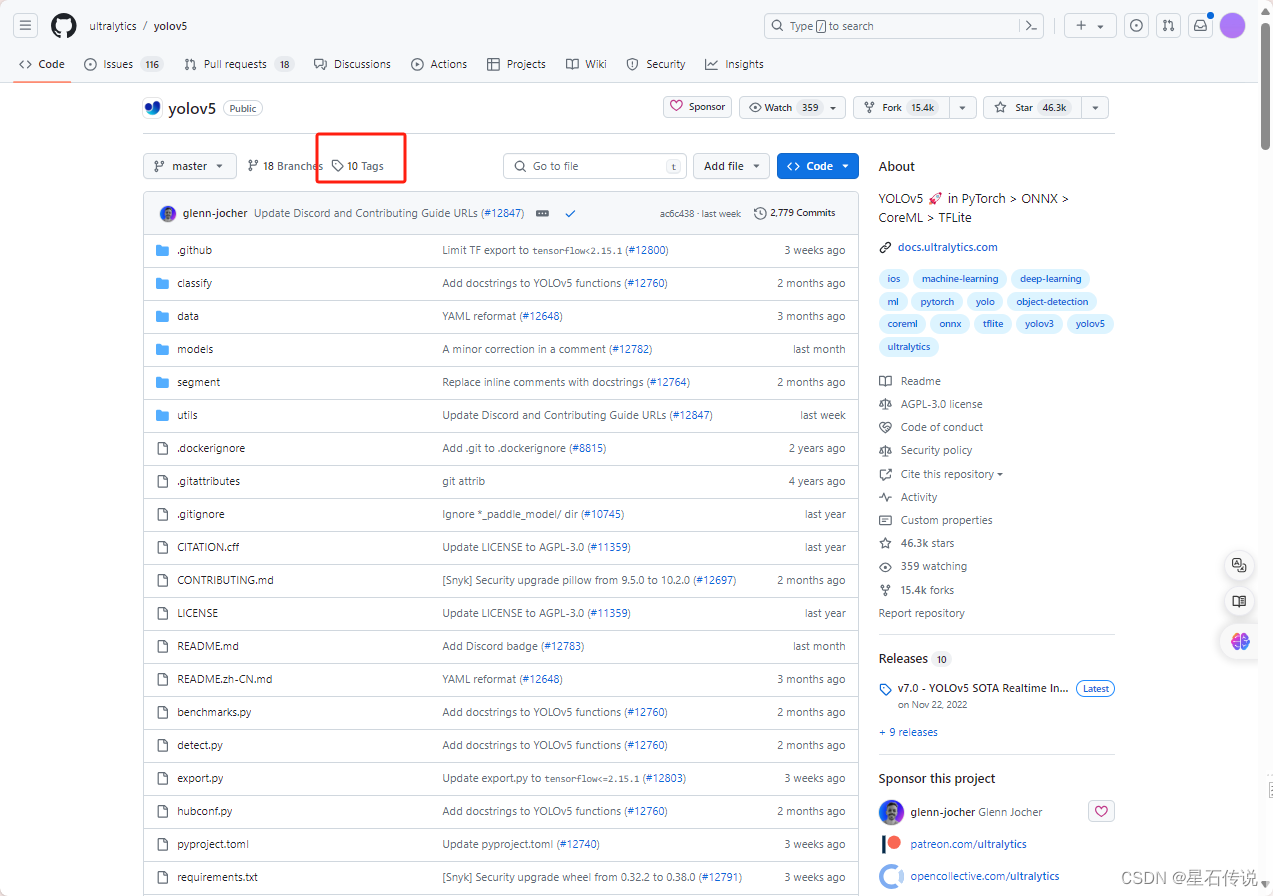Open the patreon.com/ultralytics link
This screenshot has width=1273, height=896.
[x=968, y=844]
